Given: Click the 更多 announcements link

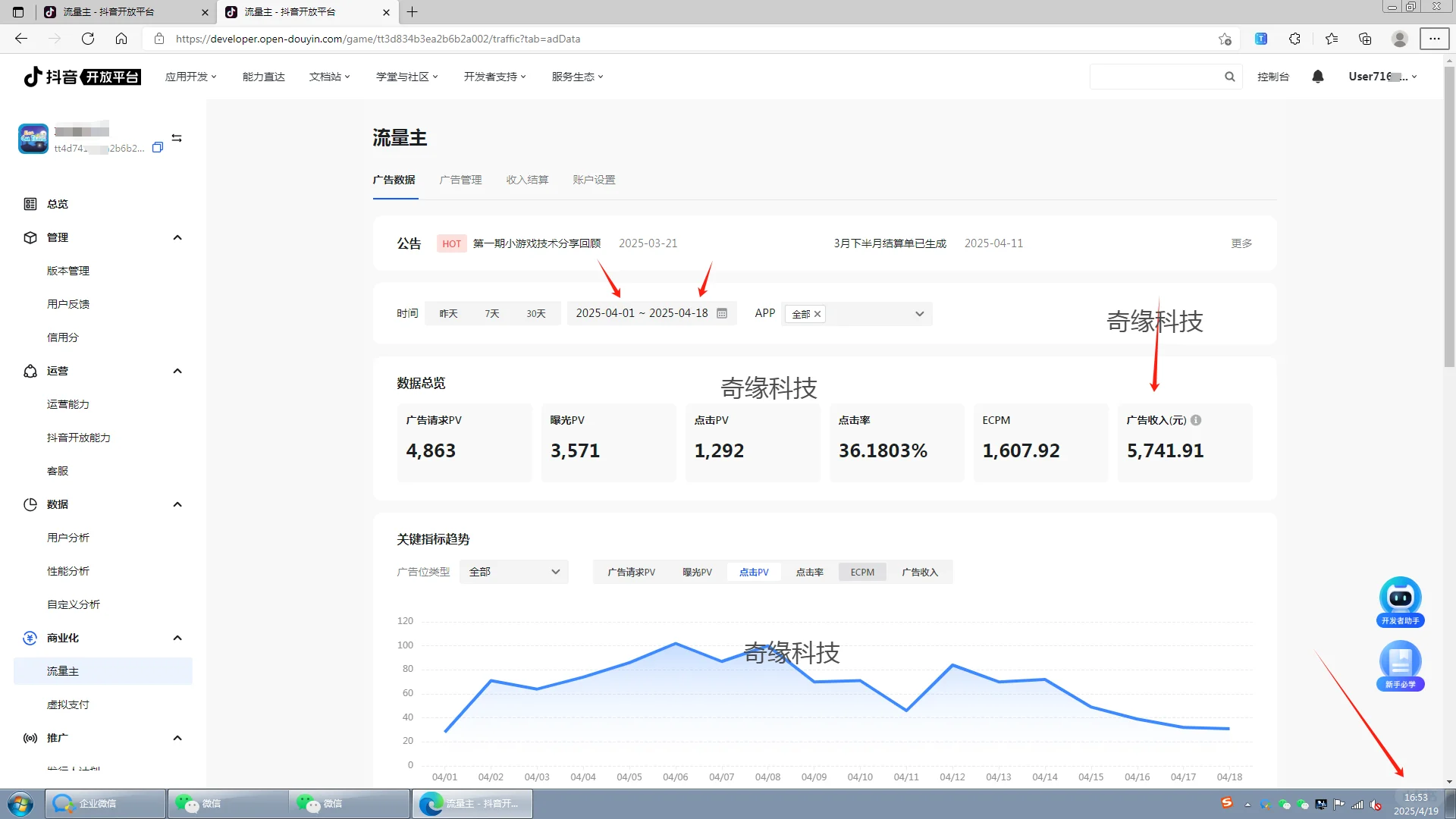Looking at the screenshot, I should [1241, 243].
